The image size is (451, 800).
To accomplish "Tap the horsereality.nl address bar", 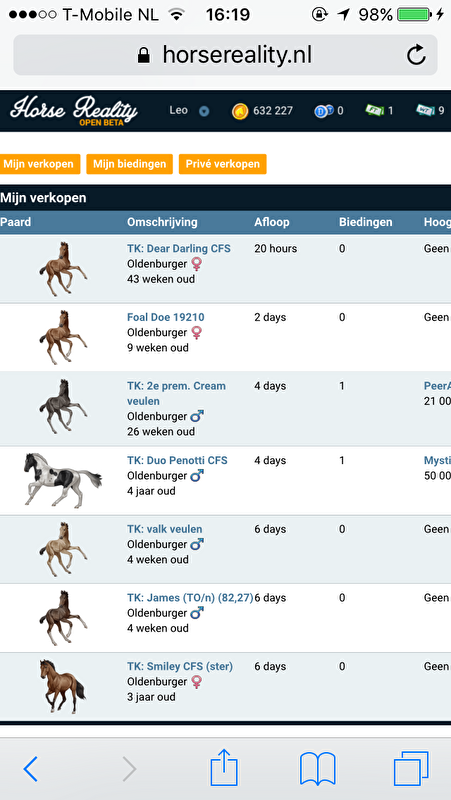I will 225,55.
